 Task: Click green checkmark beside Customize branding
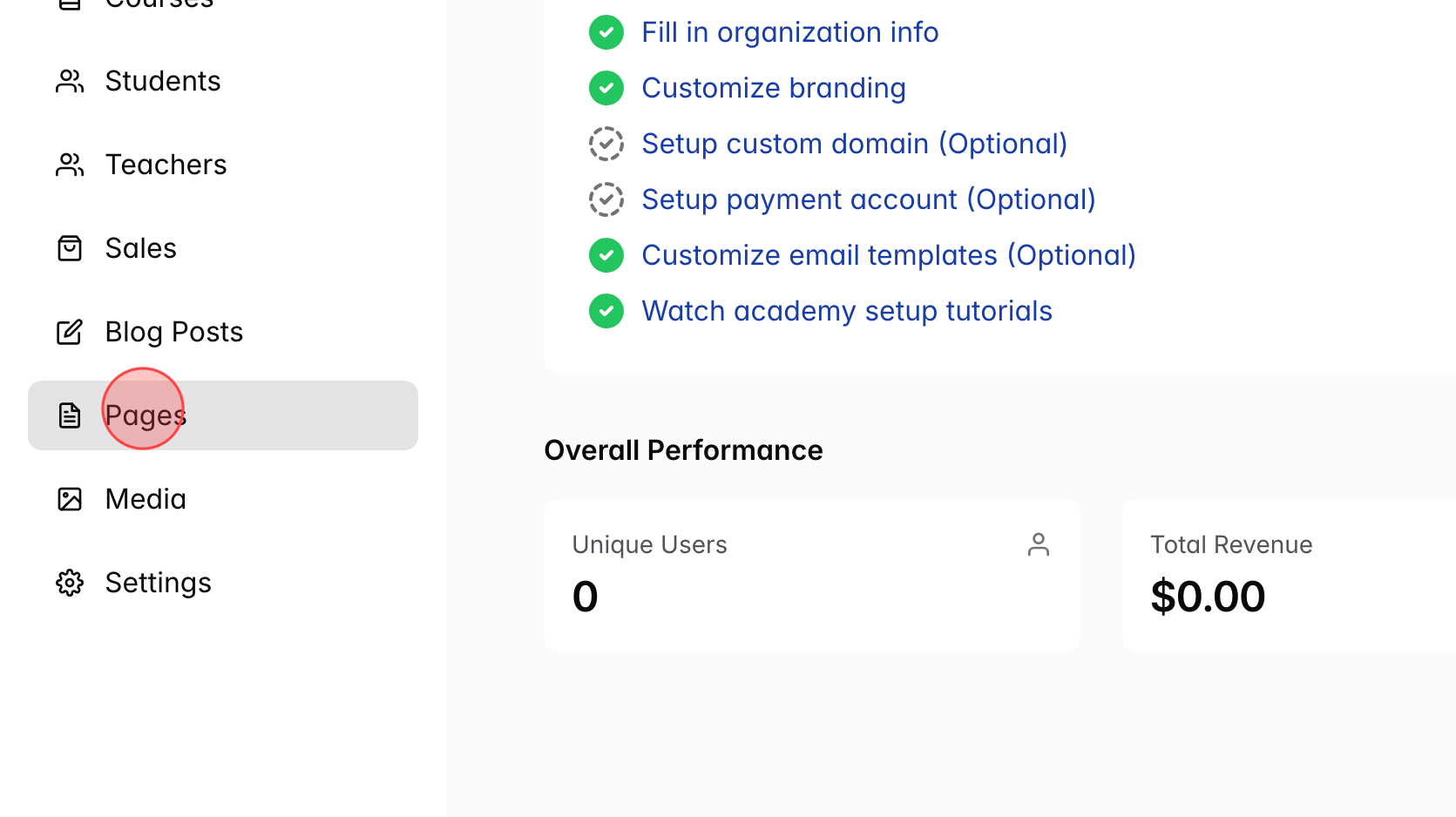(606, 88)
